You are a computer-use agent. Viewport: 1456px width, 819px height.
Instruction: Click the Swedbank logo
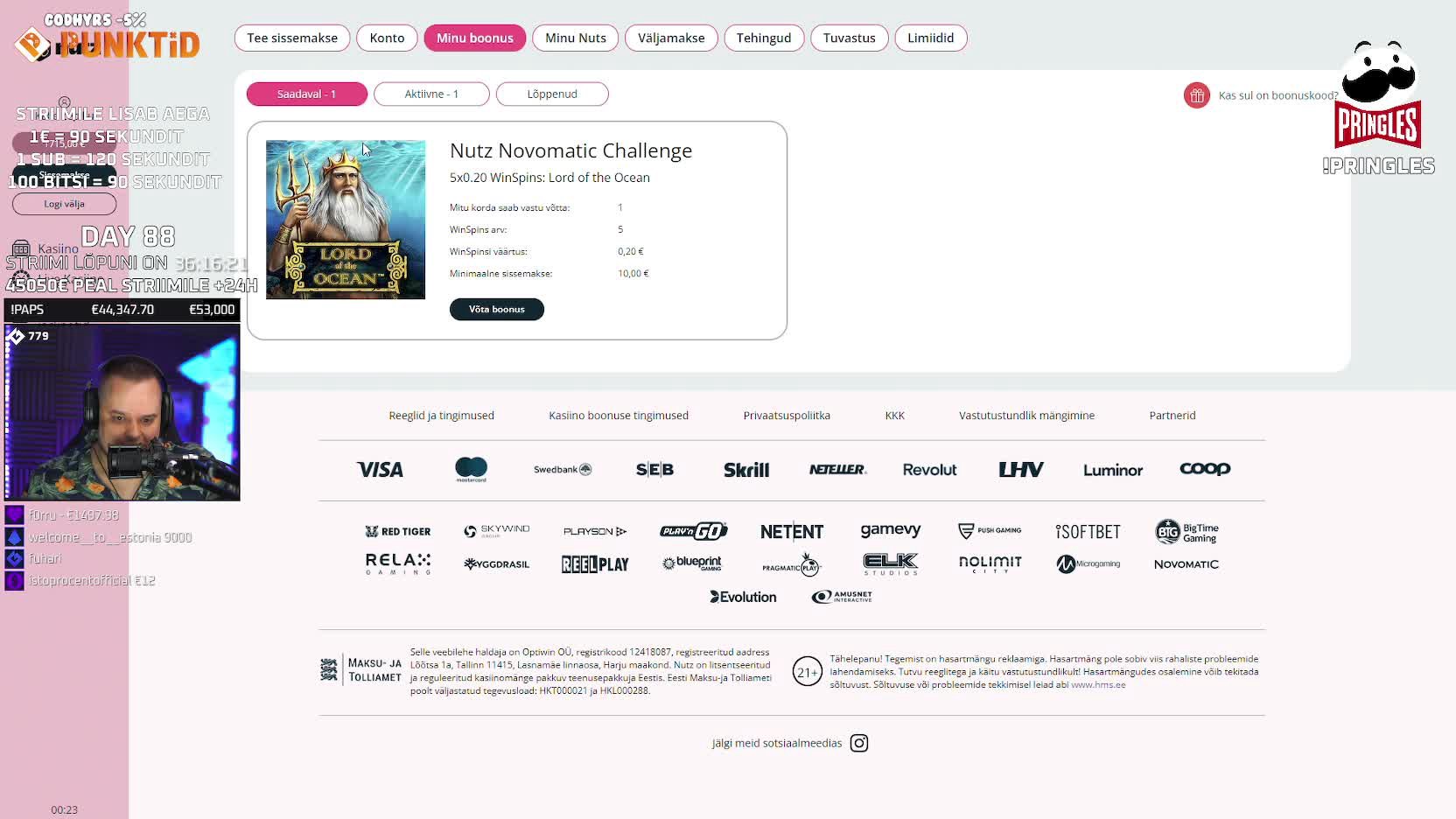coord(563,470)
